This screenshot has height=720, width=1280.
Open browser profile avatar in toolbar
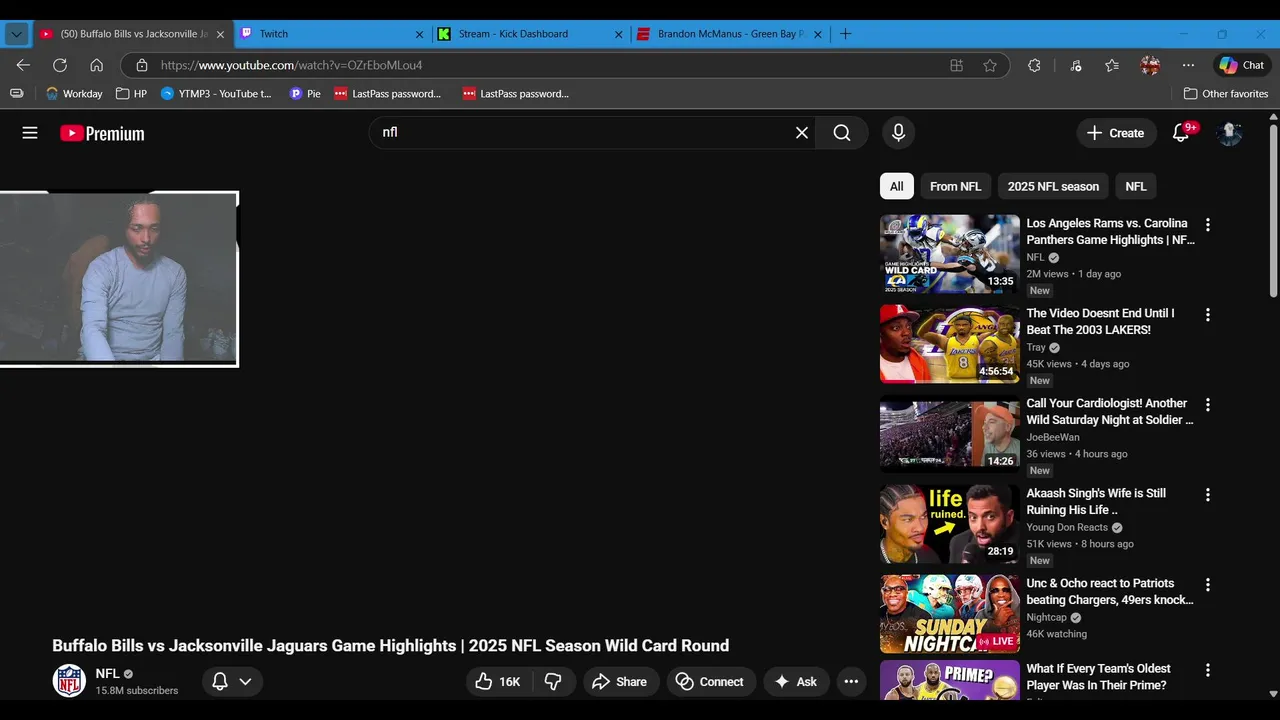1150,65
